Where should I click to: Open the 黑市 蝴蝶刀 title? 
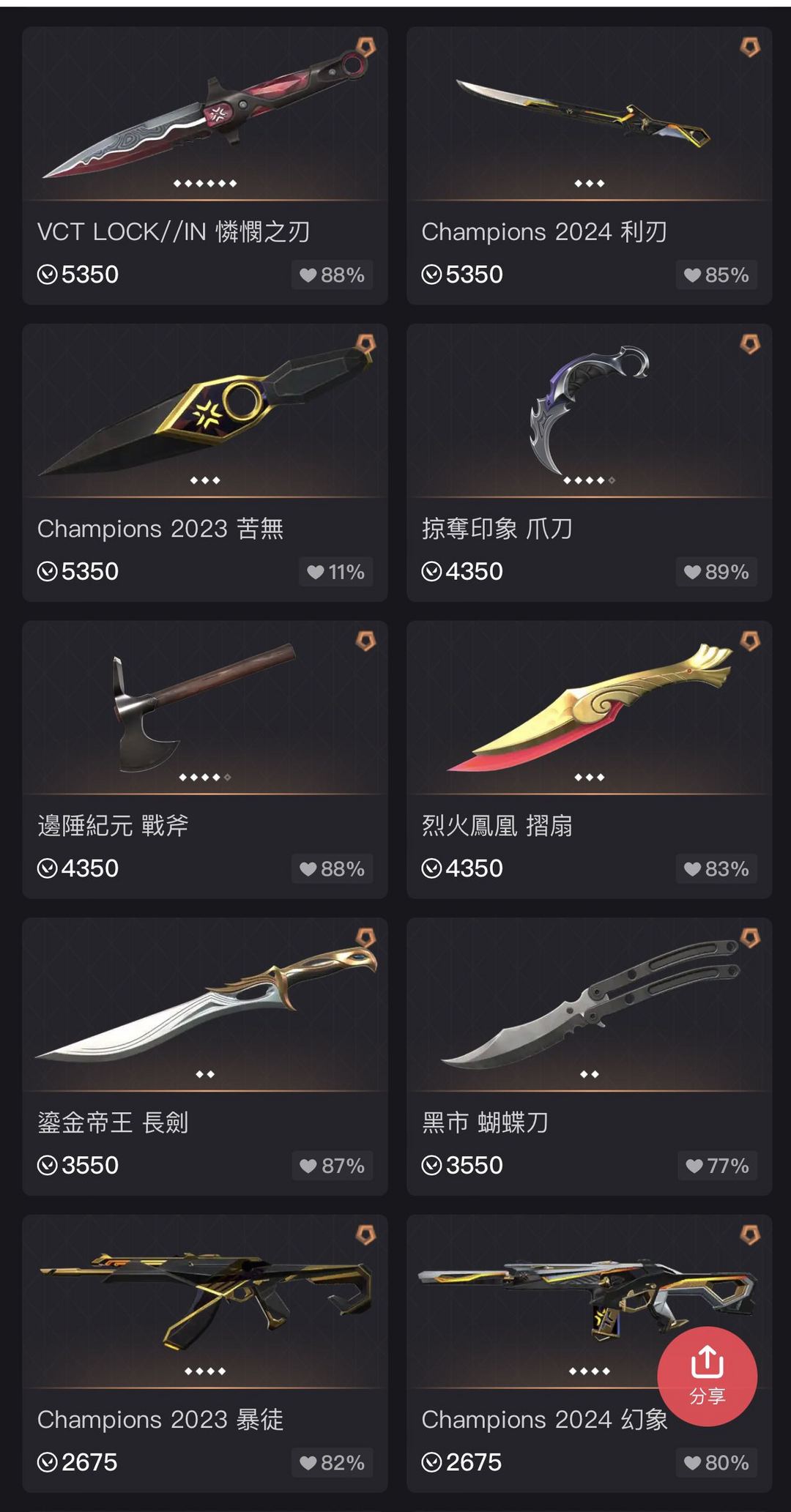click(x=485, y=1122)
